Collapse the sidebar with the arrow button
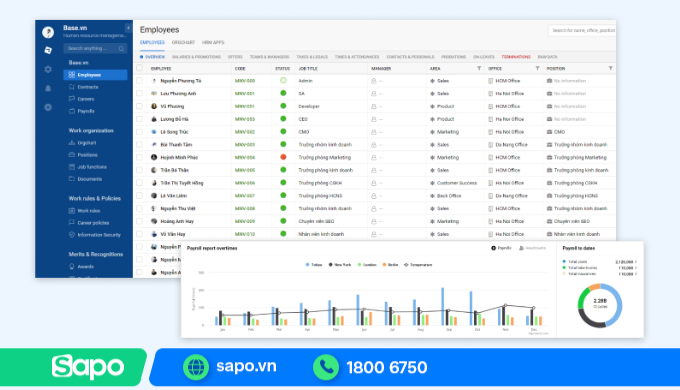This screenshot has width=680, height=390. 128,28
